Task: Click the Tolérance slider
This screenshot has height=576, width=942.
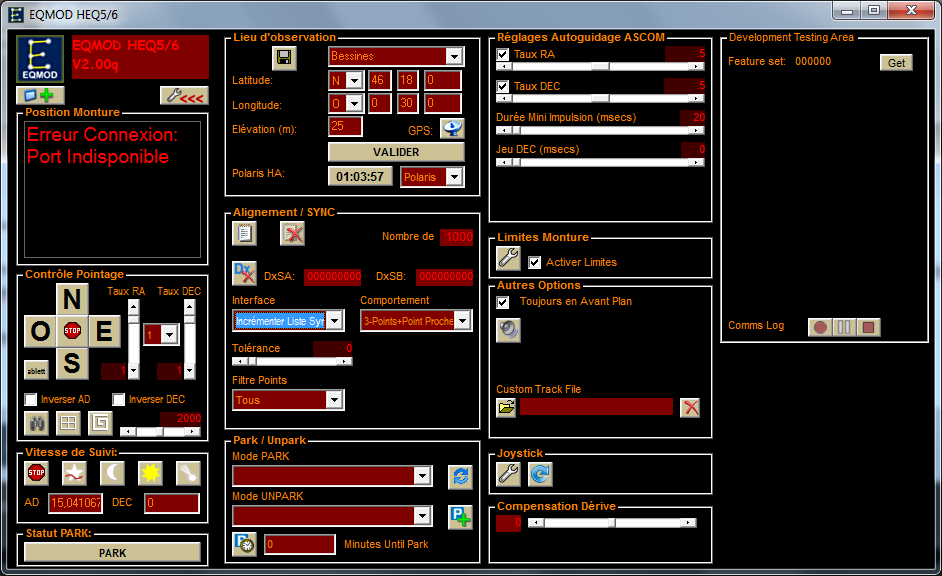Action: tap(292, 362)
